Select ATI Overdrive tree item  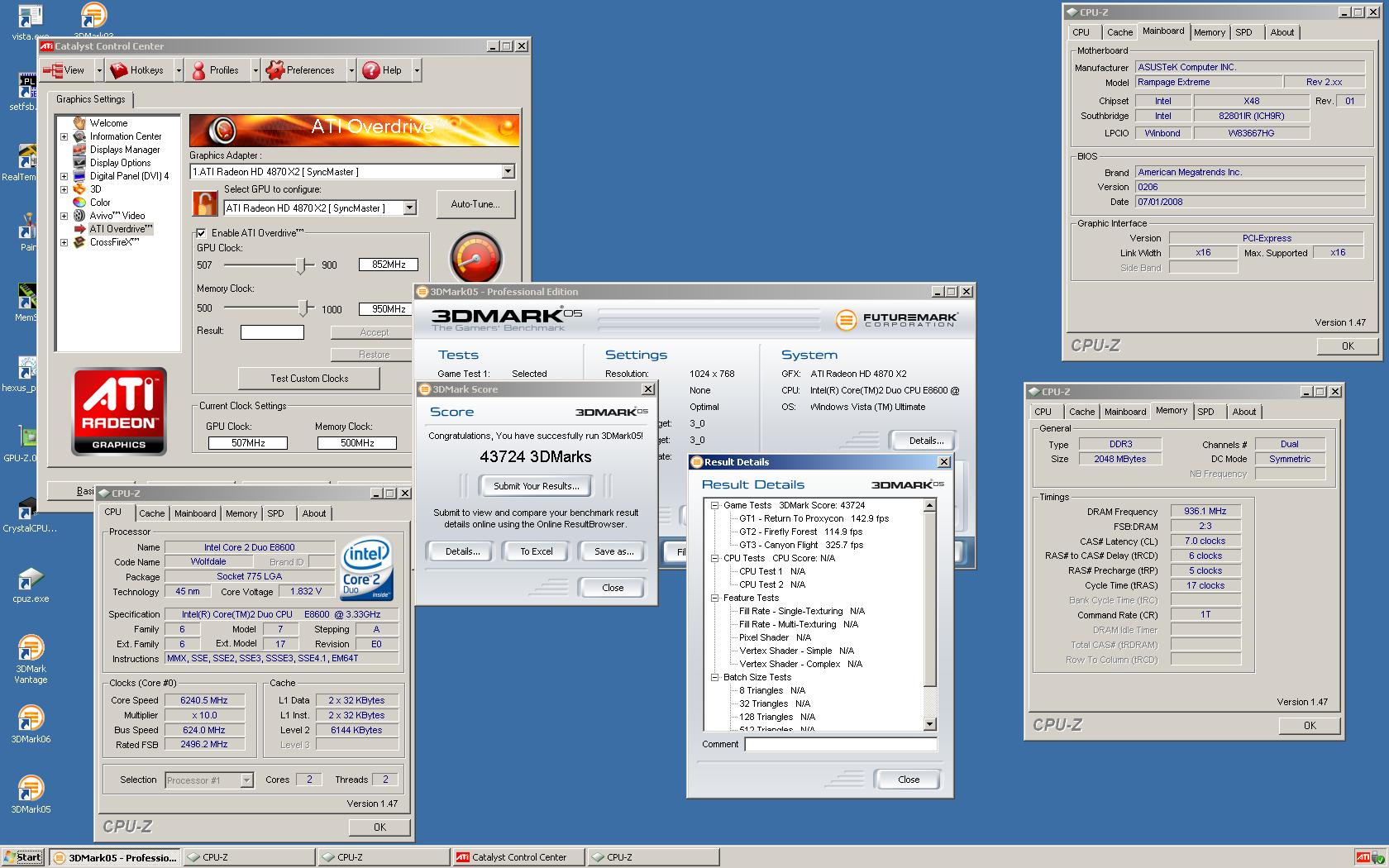point(121,229)
